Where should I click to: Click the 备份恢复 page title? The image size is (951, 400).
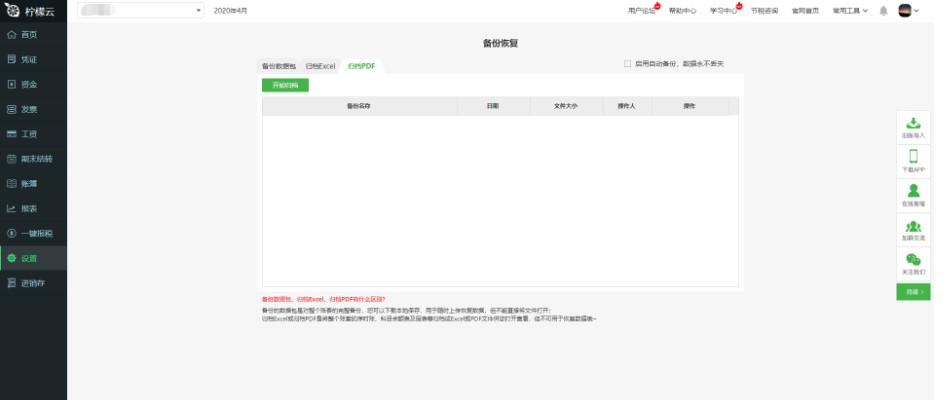click(500, 44)
